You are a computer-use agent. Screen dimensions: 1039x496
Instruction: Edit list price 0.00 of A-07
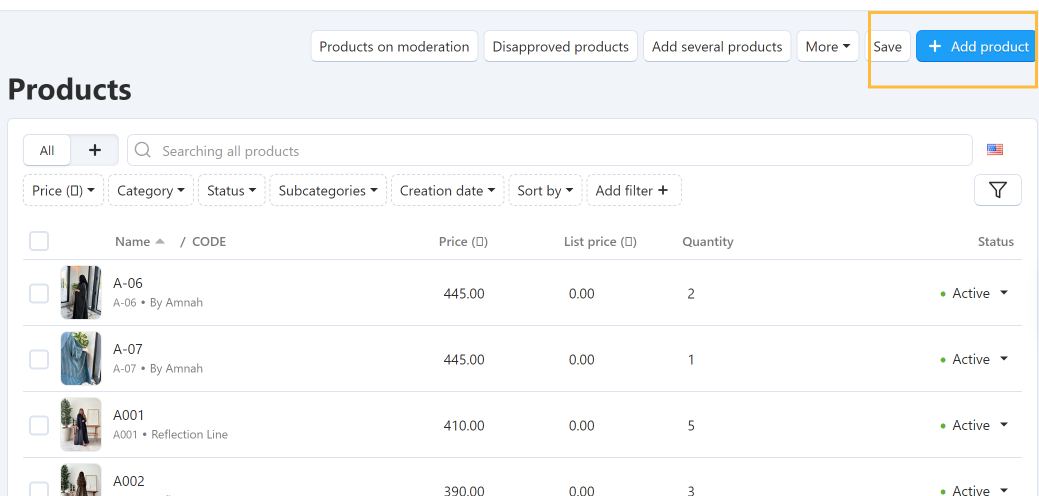(x=582, y=360)
